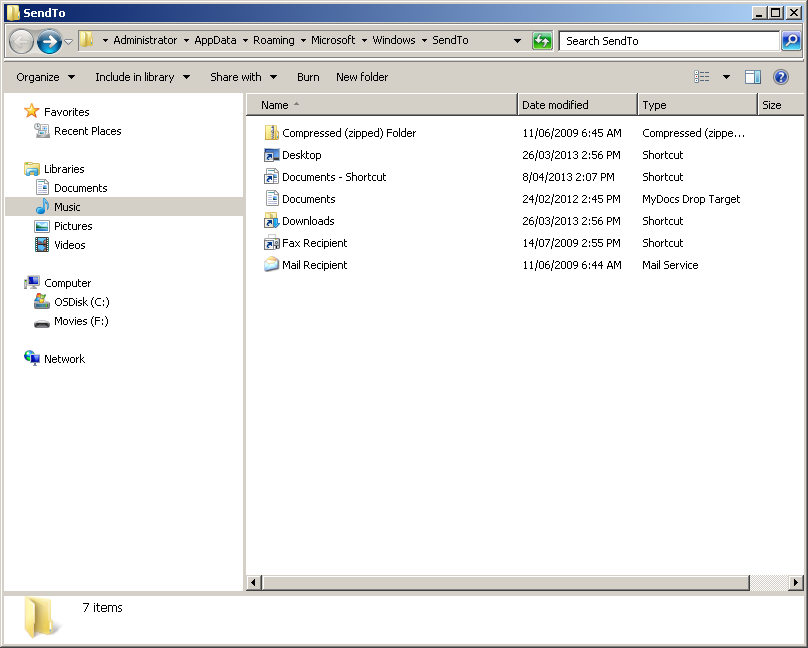Click the horizontal scrollbar right arrow
This screenshot has height=648, width=808.
pyautogui.click(x=796, y=583)
